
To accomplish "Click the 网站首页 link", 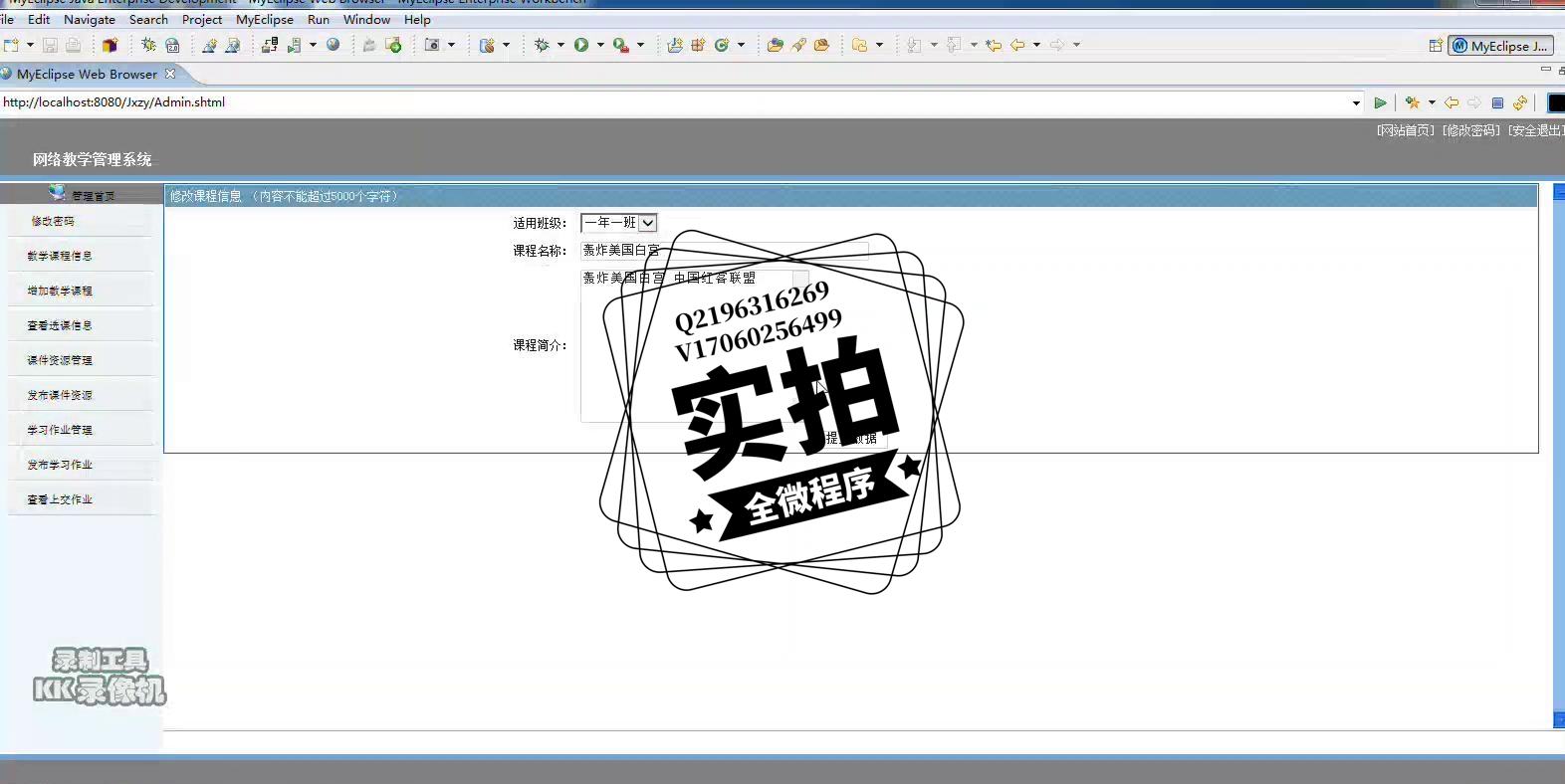I will [x=1406, y=130].
